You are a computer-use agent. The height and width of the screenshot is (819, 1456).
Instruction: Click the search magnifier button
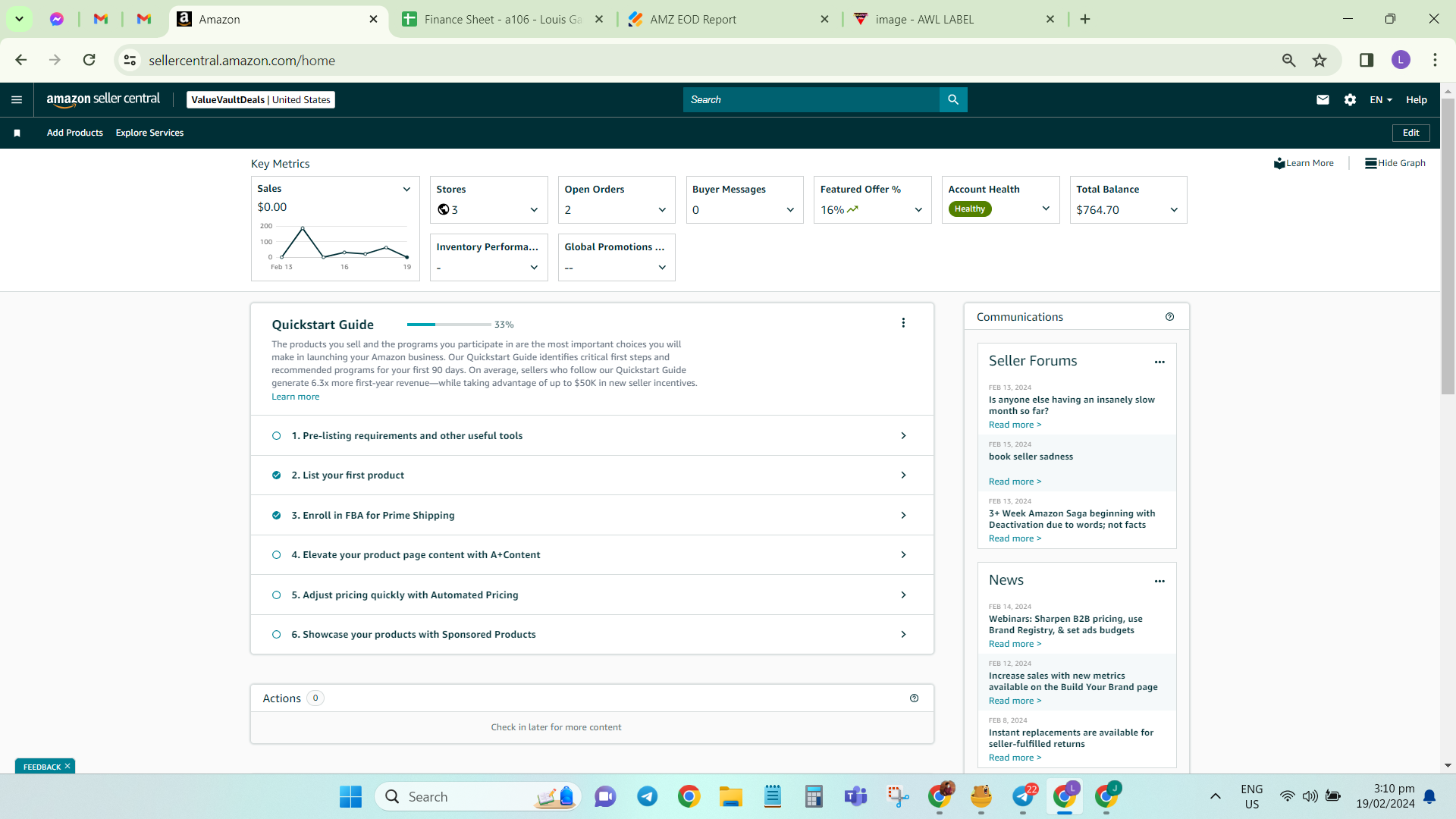[x=953, y=99]
